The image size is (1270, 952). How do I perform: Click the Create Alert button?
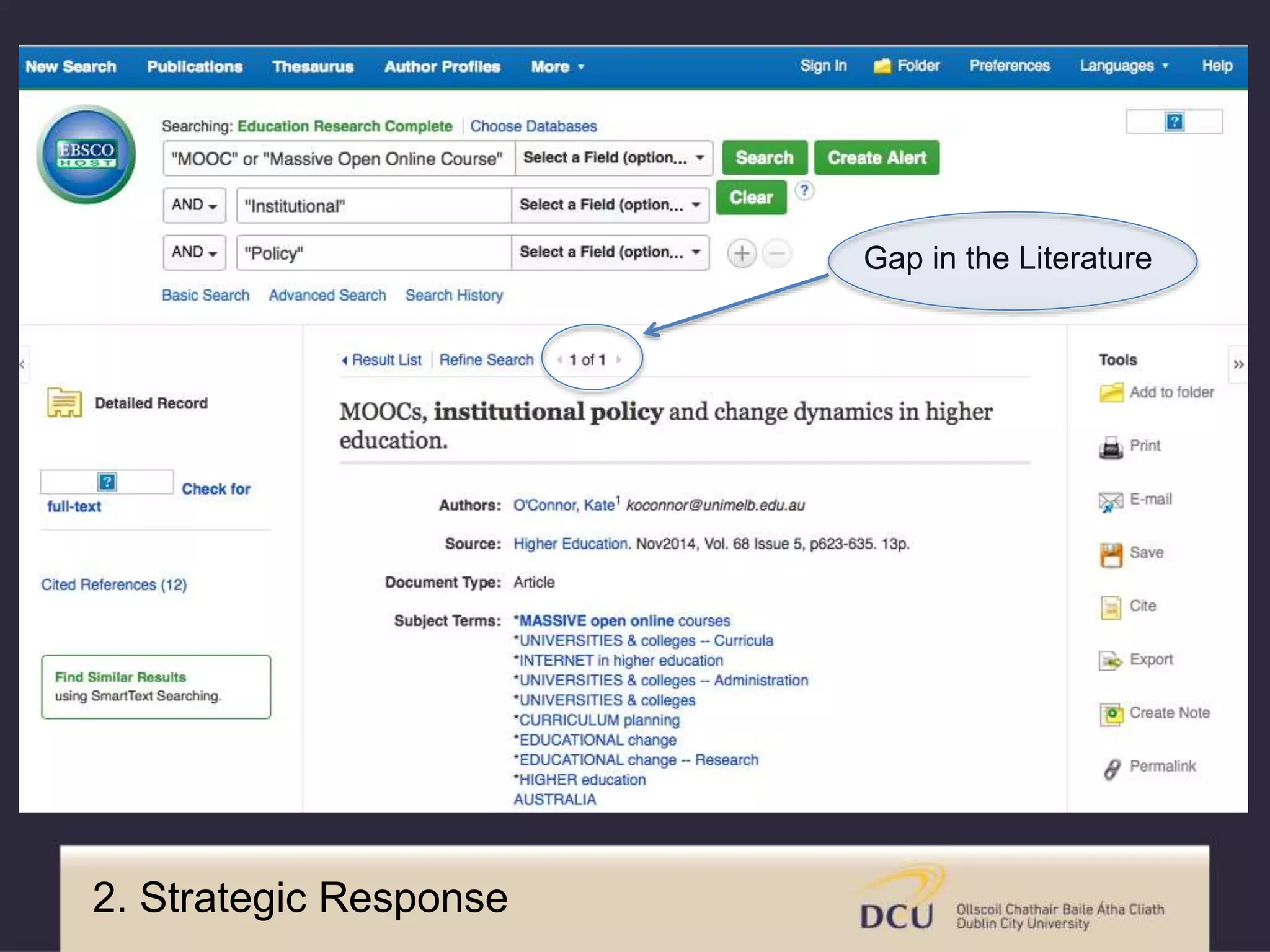(877, 157)
